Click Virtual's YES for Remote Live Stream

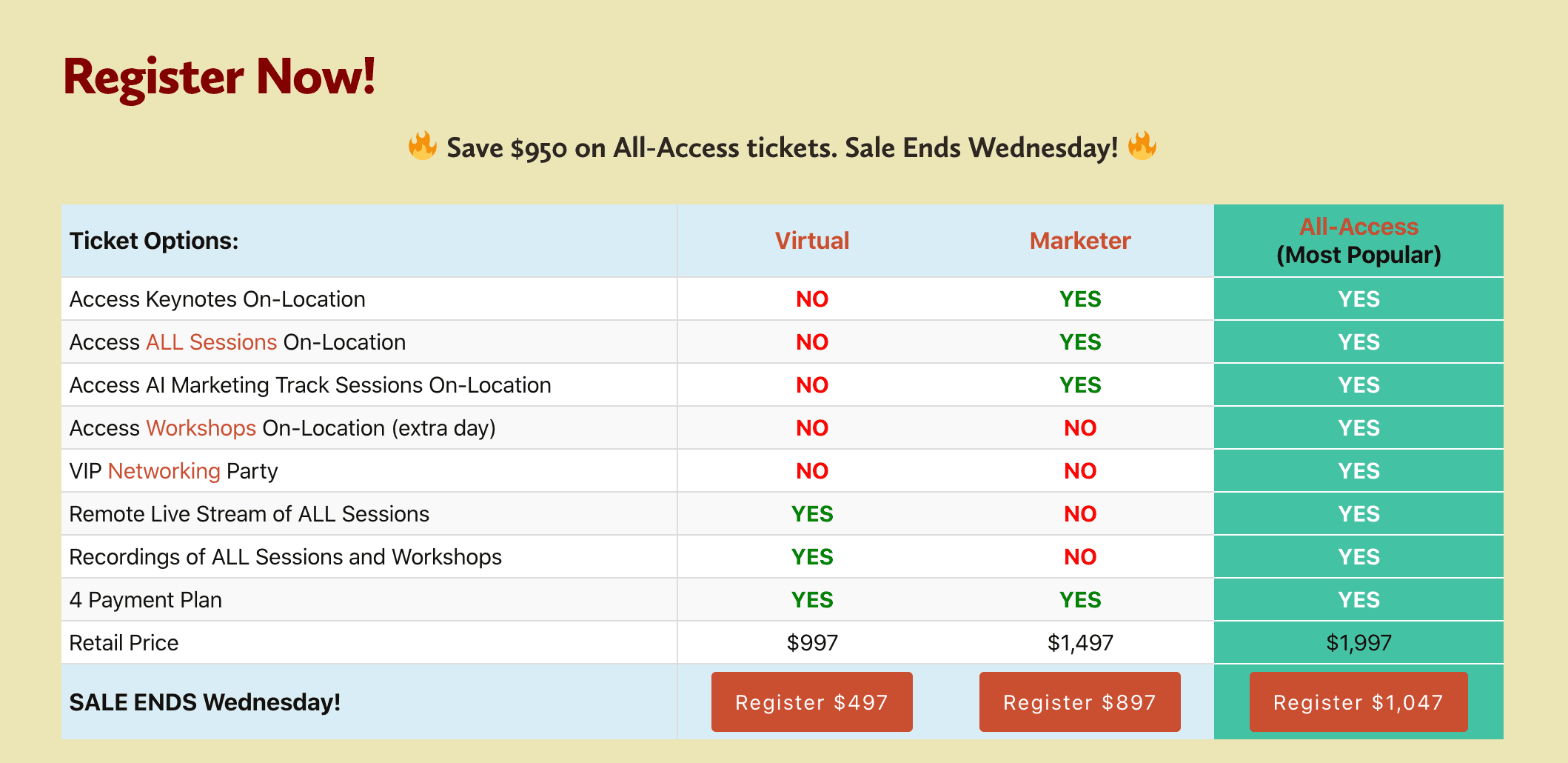point(811,514)
